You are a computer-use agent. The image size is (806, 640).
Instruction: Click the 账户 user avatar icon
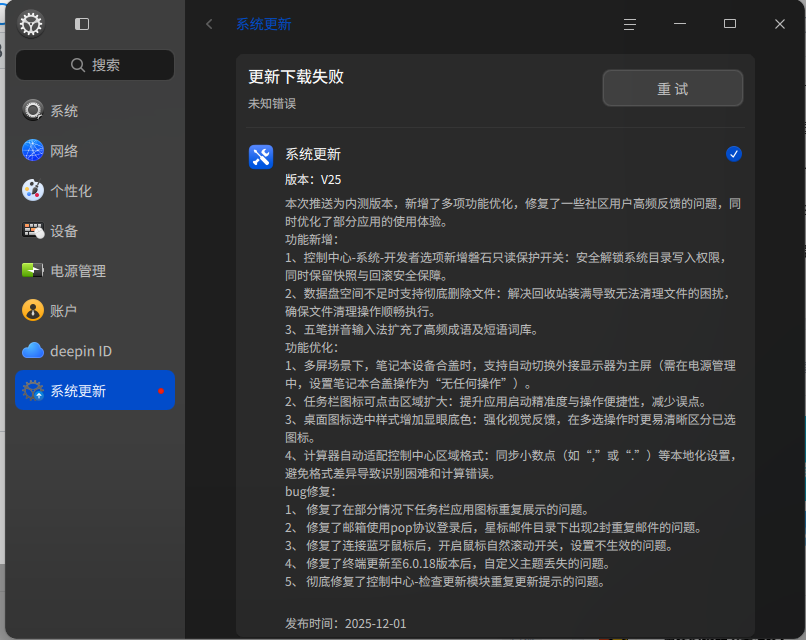(x=33, y=310)
